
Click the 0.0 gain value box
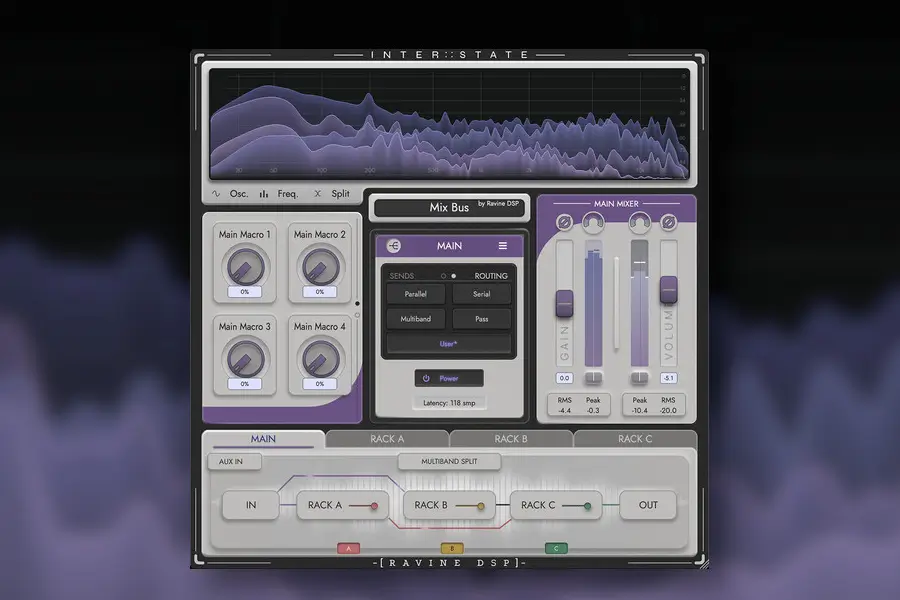click(x=564, y=378)
